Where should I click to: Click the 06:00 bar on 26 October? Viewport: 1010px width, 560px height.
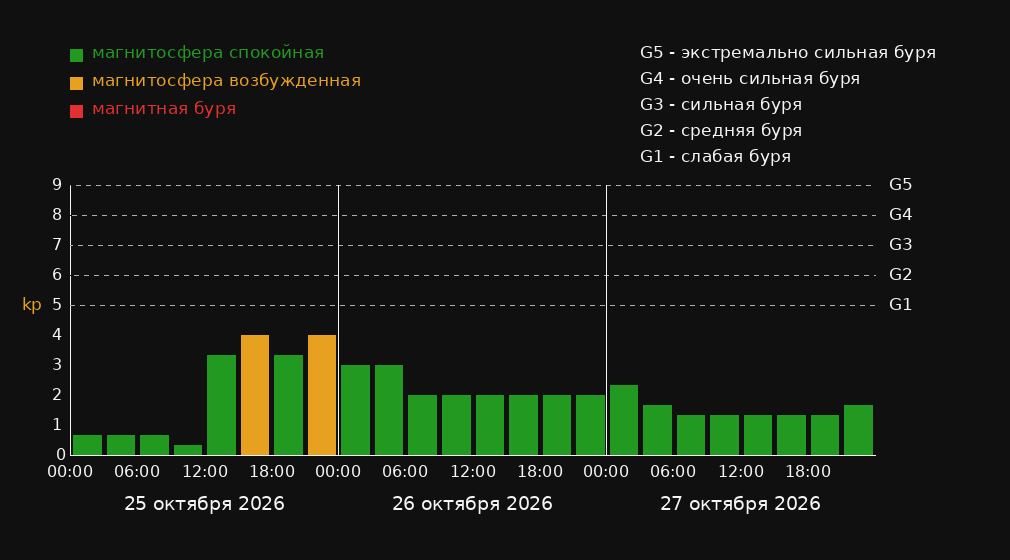423,425
